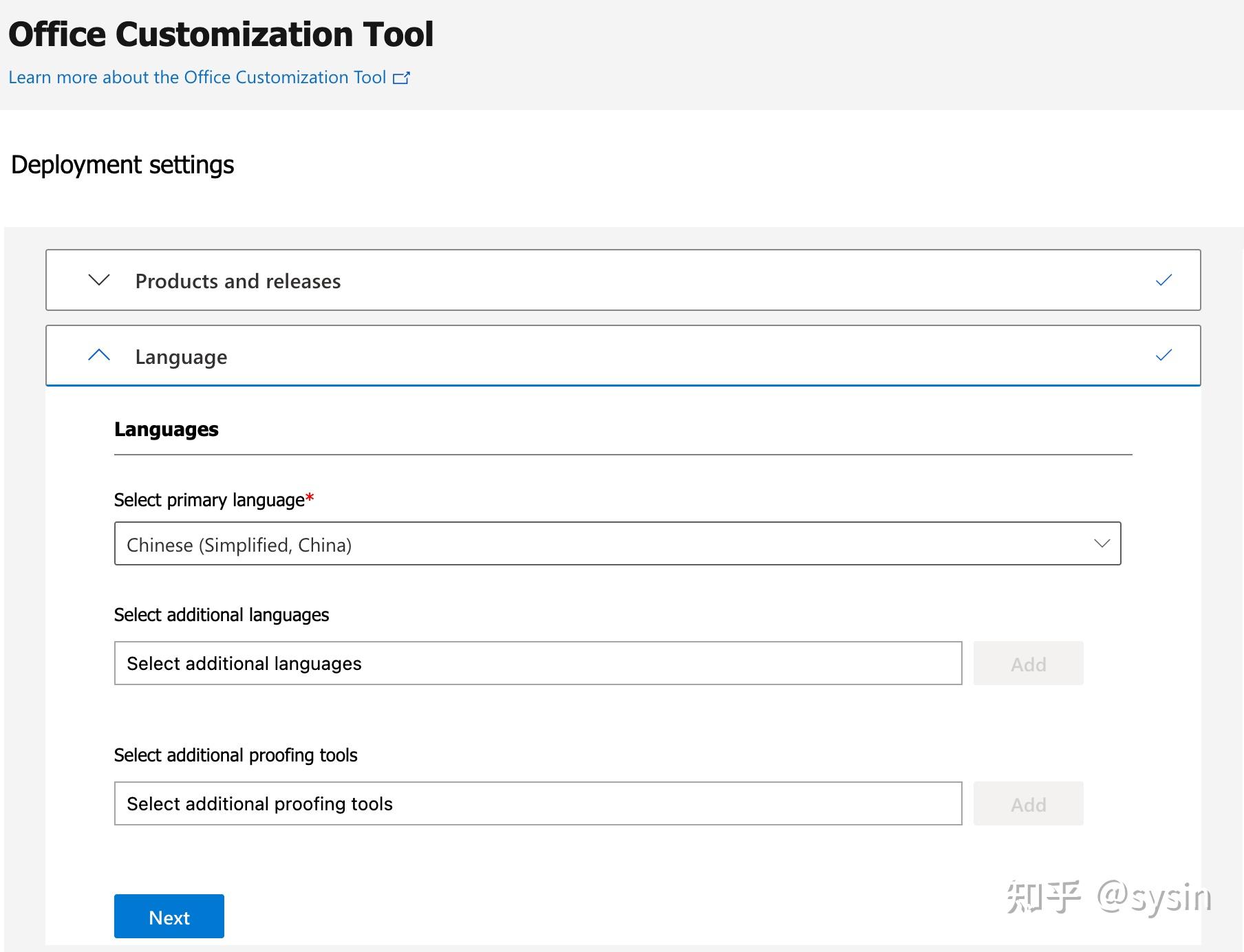Click the Select additional languages field label
The height and width of the screenshot is (952, 1244).
(222, 615)
